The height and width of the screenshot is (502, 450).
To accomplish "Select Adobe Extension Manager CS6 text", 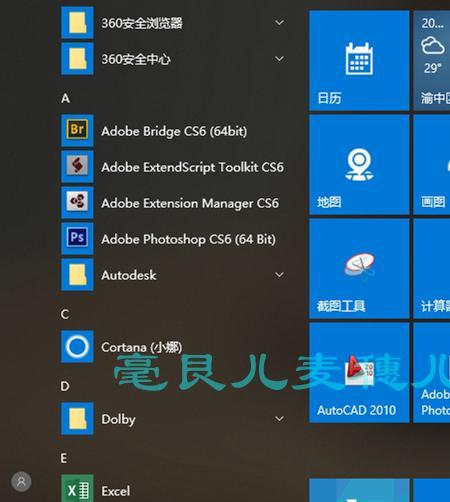I will [x=190, y=203].
